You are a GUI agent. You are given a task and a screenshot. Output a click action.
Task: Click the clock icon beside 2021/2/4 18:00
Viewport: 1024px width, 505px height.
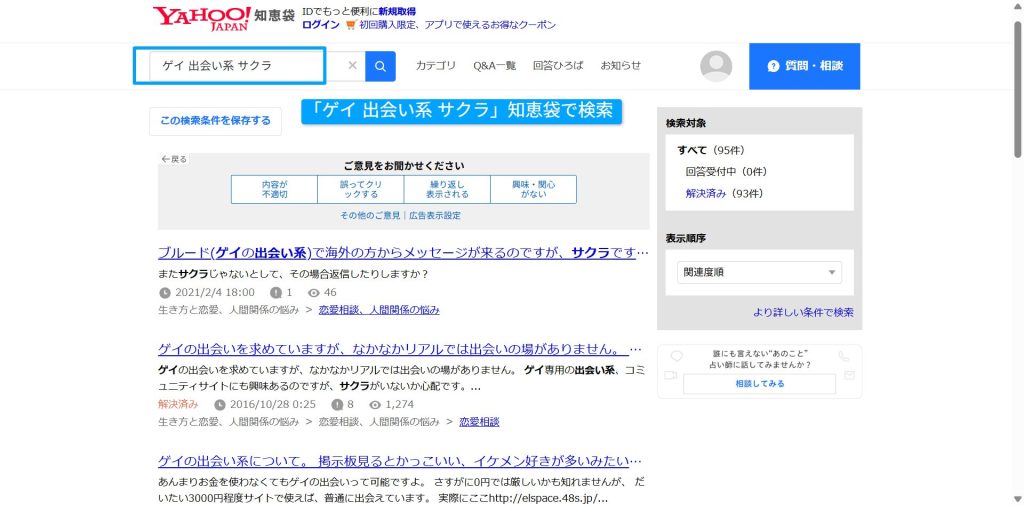[x=165, y=293]
